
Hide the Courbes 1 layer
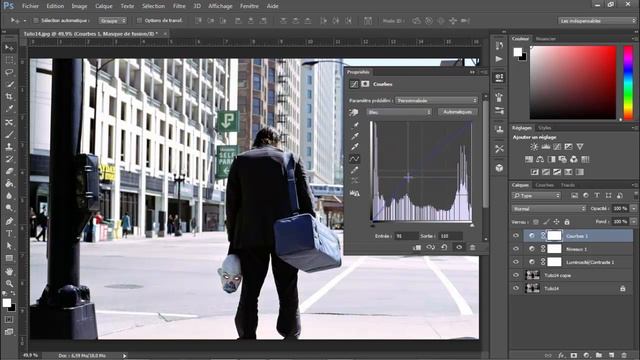tap(516, 236)
